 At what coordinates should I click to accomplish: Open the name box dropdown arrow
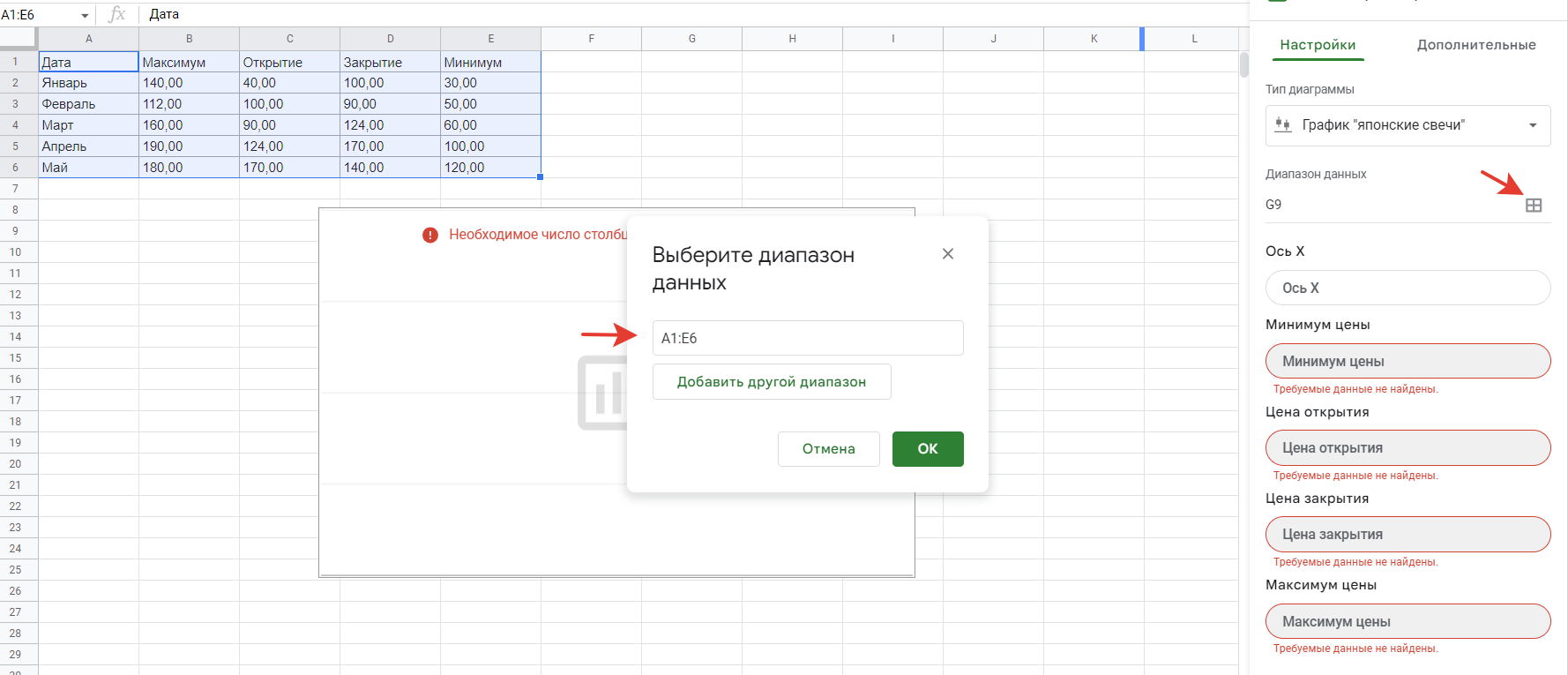click(x=85, y=15)
